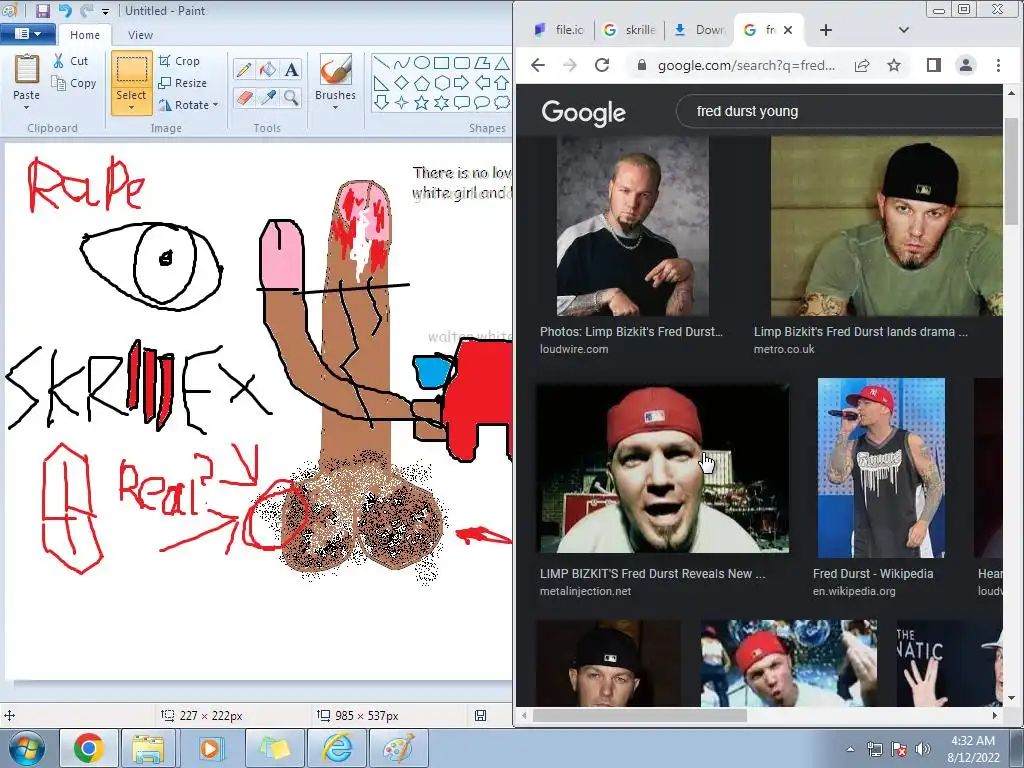
Task: Expand the Brushes dropdown arrow
Action: pyautogui.click(x=336, y=108)
